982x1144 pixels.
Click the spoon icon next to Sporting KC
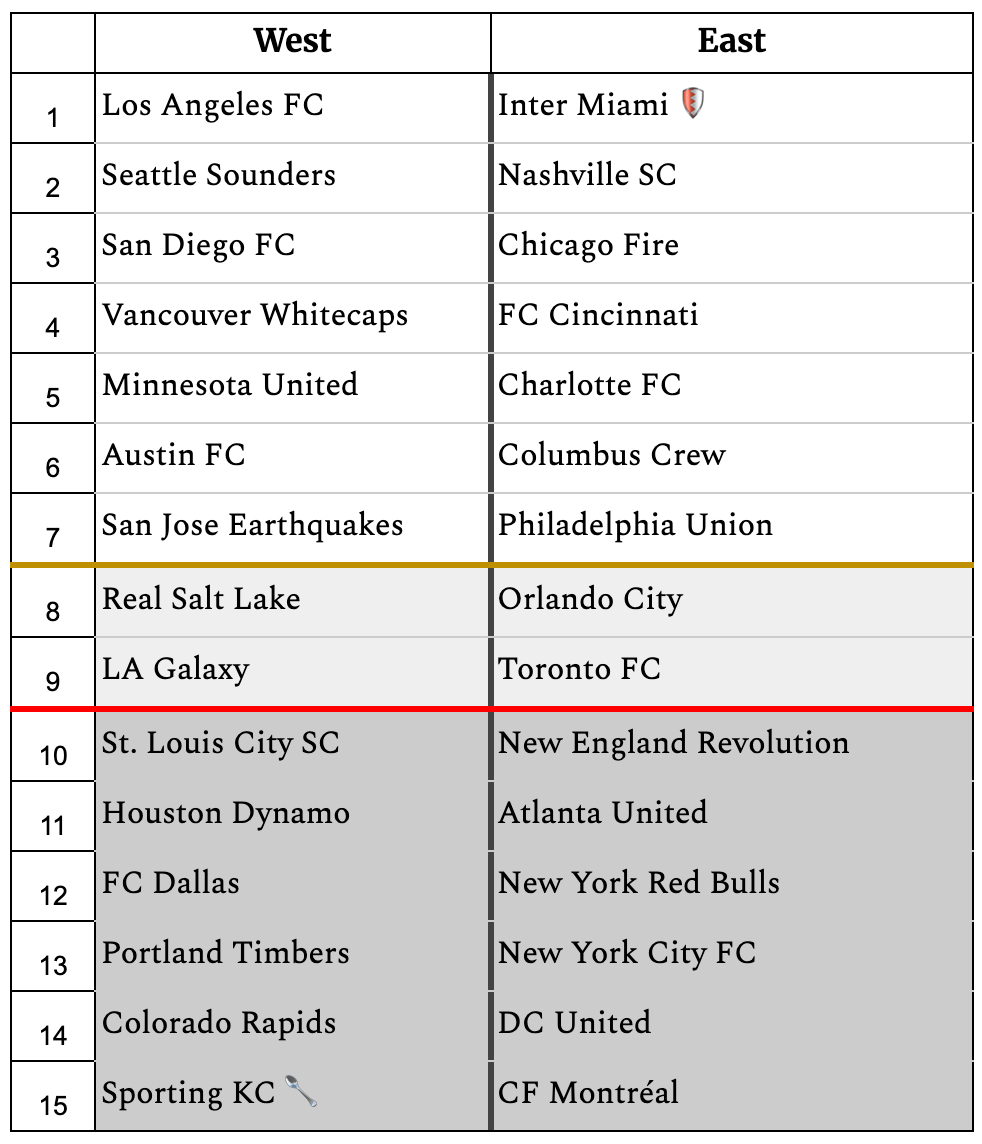click(301, 1091)
